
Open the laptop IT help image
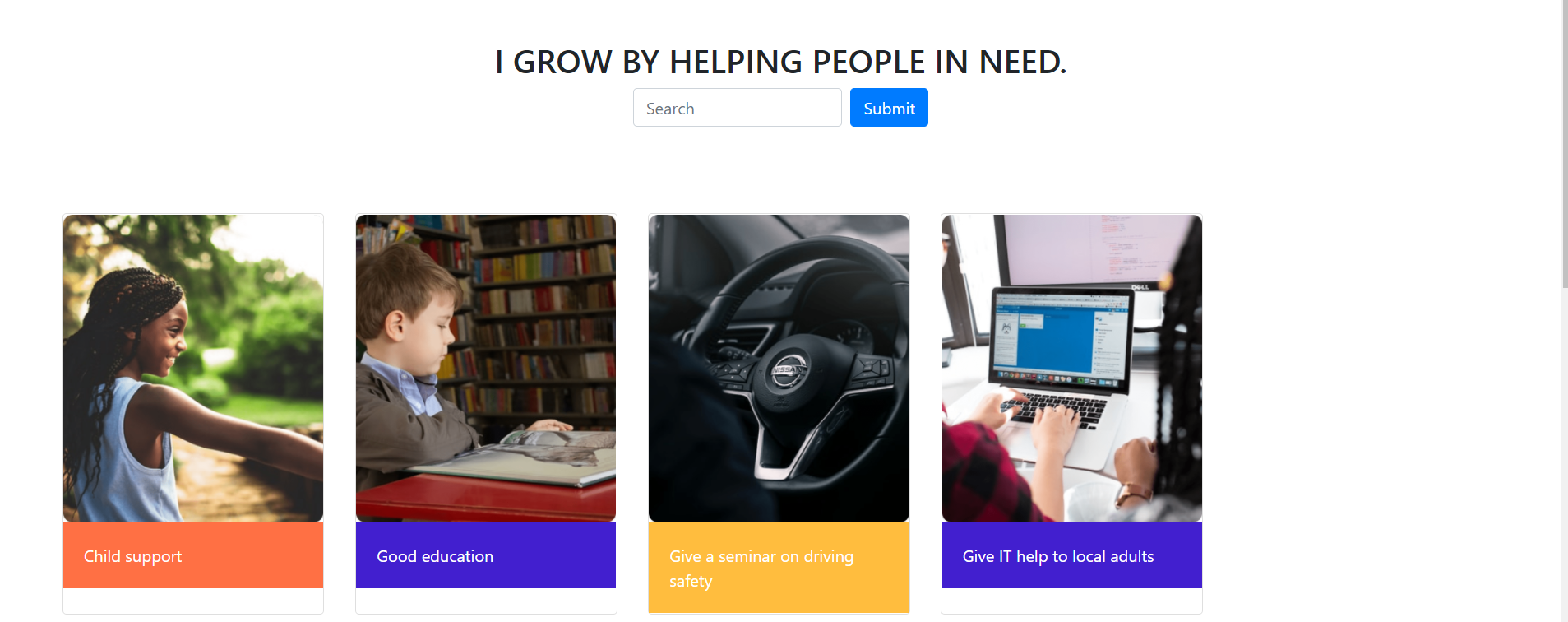[x=1071, y=369]
